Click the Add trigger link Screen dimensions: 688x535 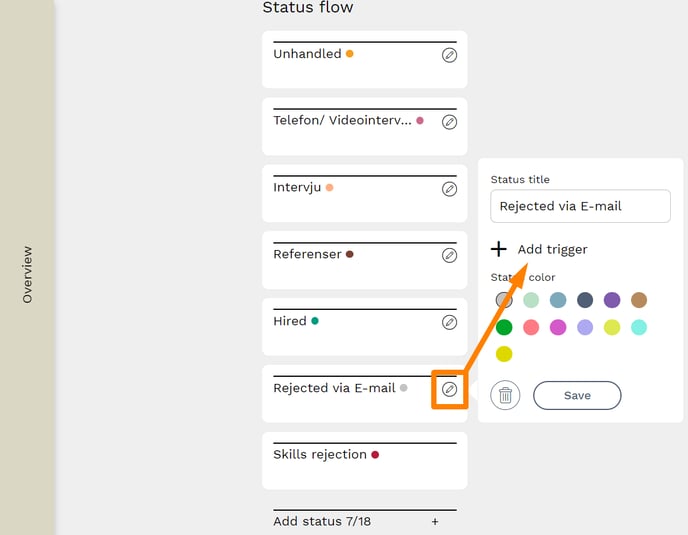552,249
